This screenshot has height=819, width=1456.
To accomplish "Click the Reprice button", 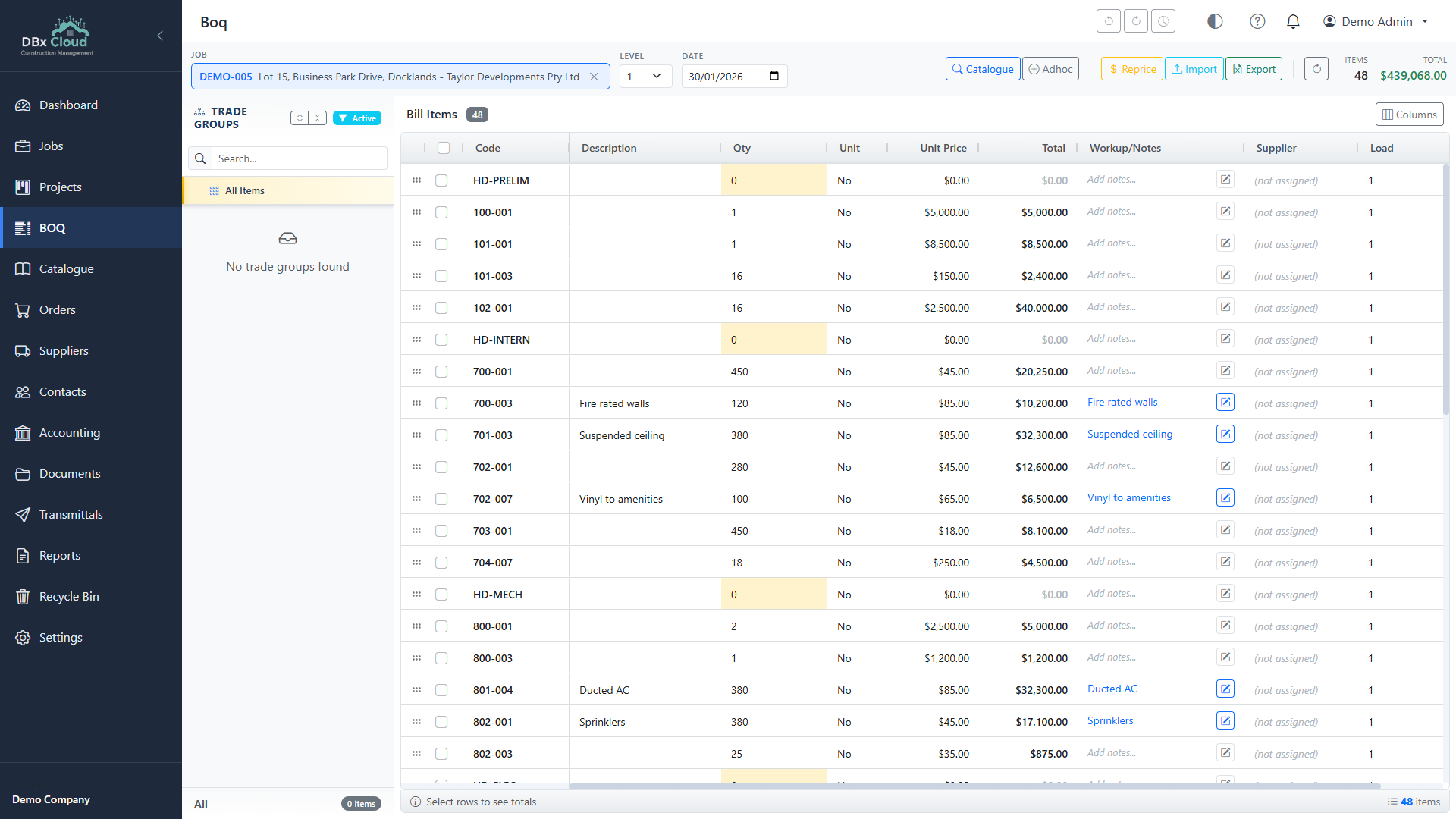I will click(1131, 68).
